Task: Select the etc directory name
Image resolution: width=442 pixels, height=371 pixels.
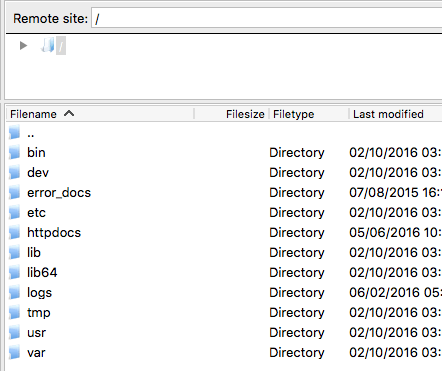Action: [36, 212]
